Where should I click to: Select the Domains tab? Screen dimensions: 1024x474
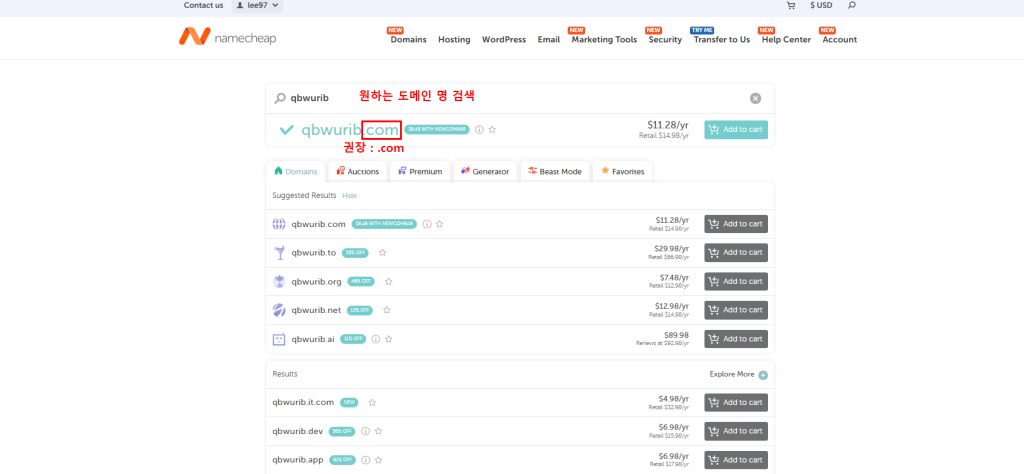coord(296,171)
